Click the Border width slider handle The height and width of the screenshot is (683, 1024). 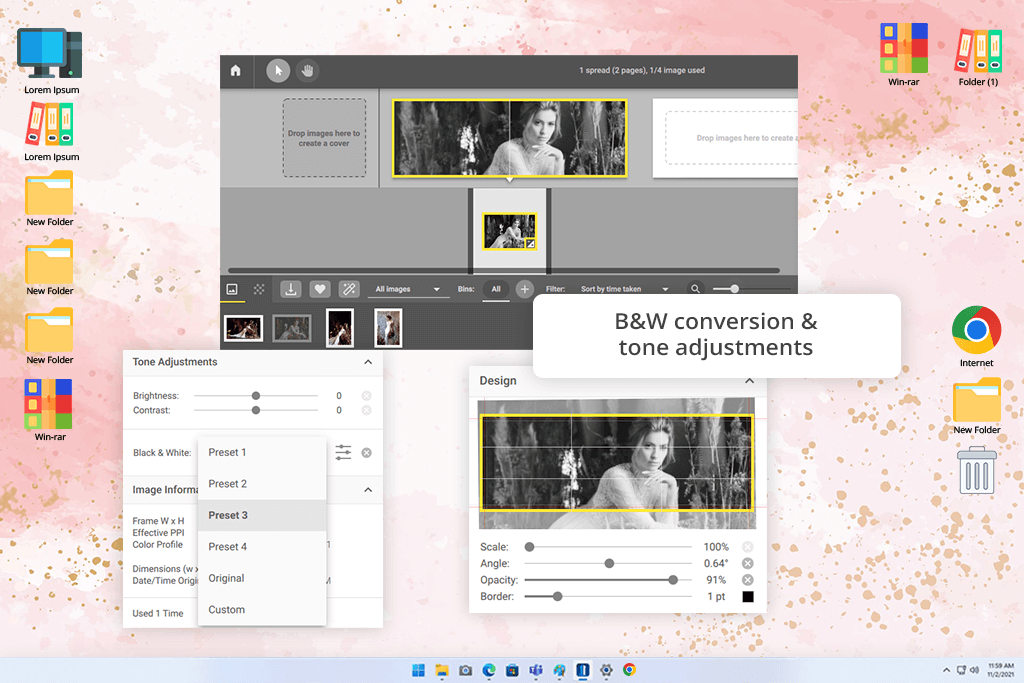tap(557, 596)
